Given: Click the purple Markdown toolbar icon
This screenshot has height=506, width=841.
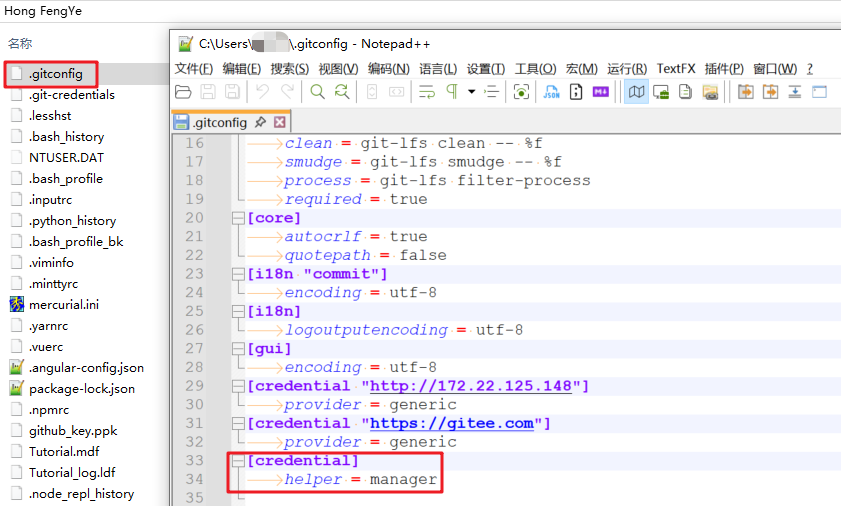Looking at the screenshot, I should click(601, 92).
